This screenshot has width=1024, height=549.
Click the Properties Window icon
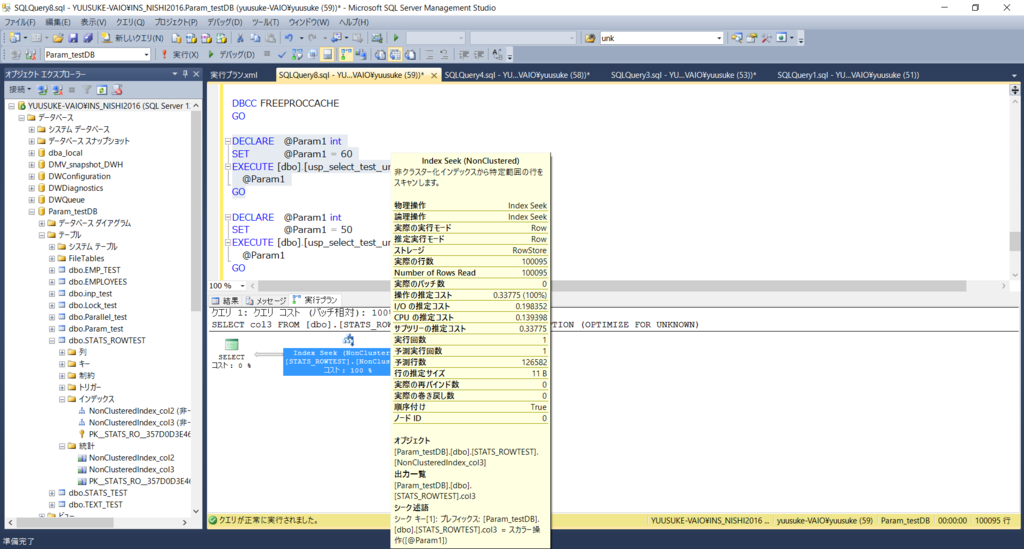[x=752, y=38]
